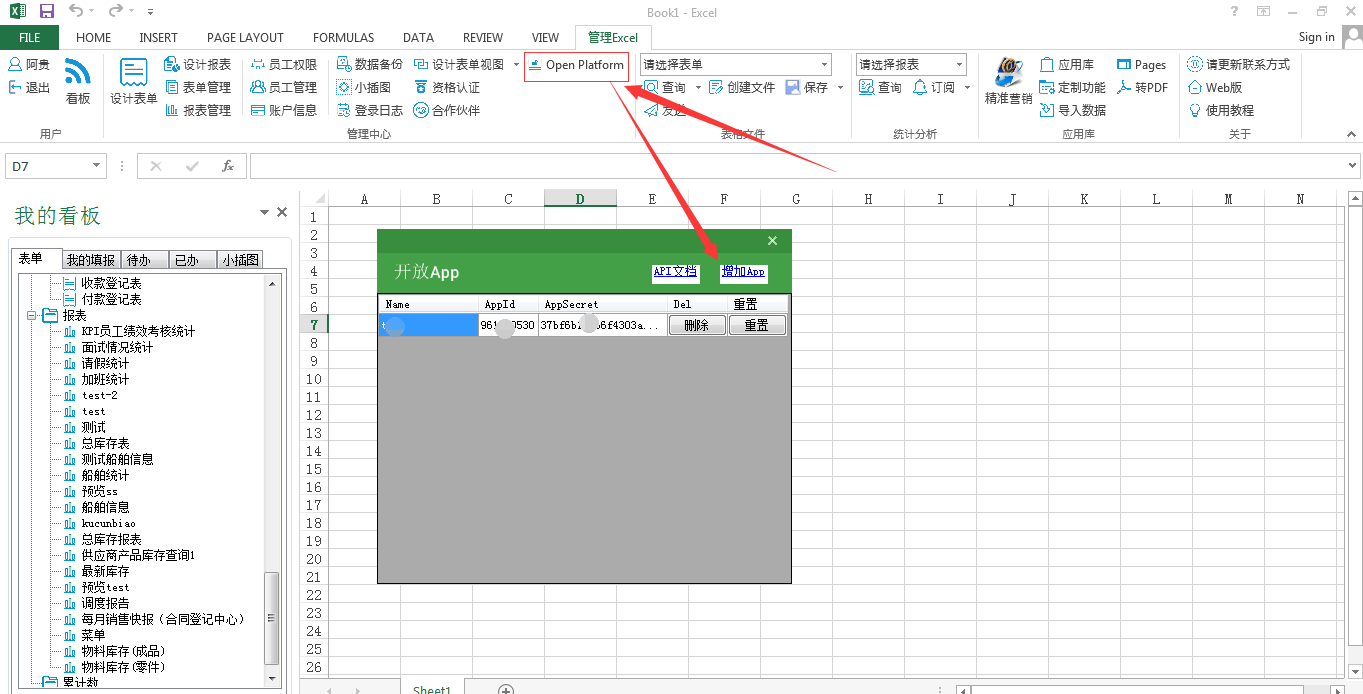The width and height of the screenshot is (1363, 694).
Task: Select the 收款登记表 tree item
Action: (x=111, y=283)
